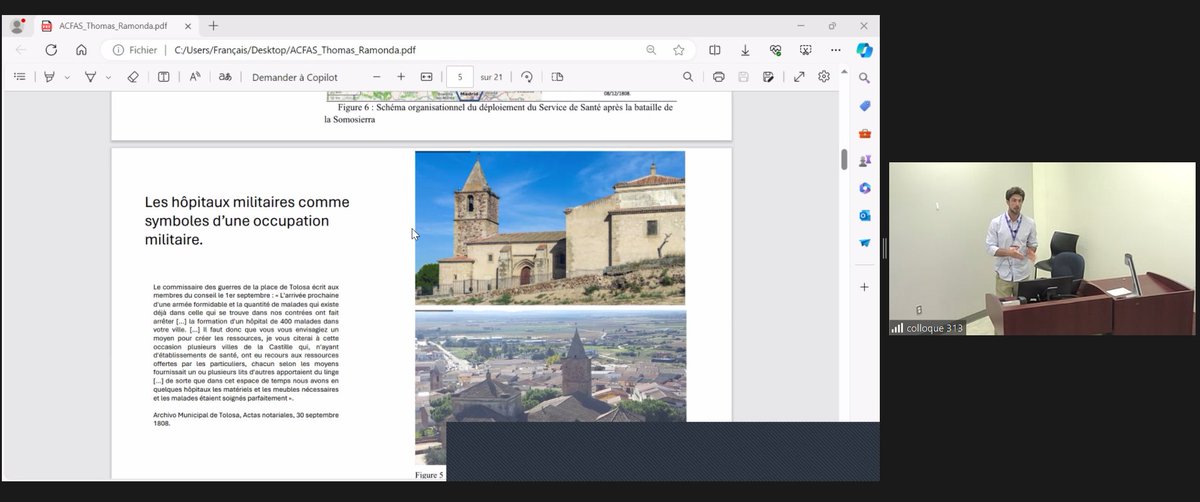The width and height of the screenshot is (1200, 502).
Task: Click the zoom in plus button
Action: click(x=401, y=77)
